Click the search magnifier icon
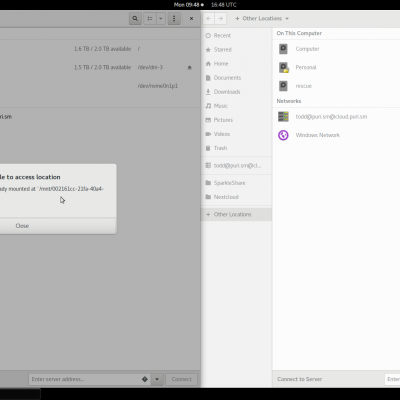The height and width of the screenshot is (400, 400). point(135,19)
